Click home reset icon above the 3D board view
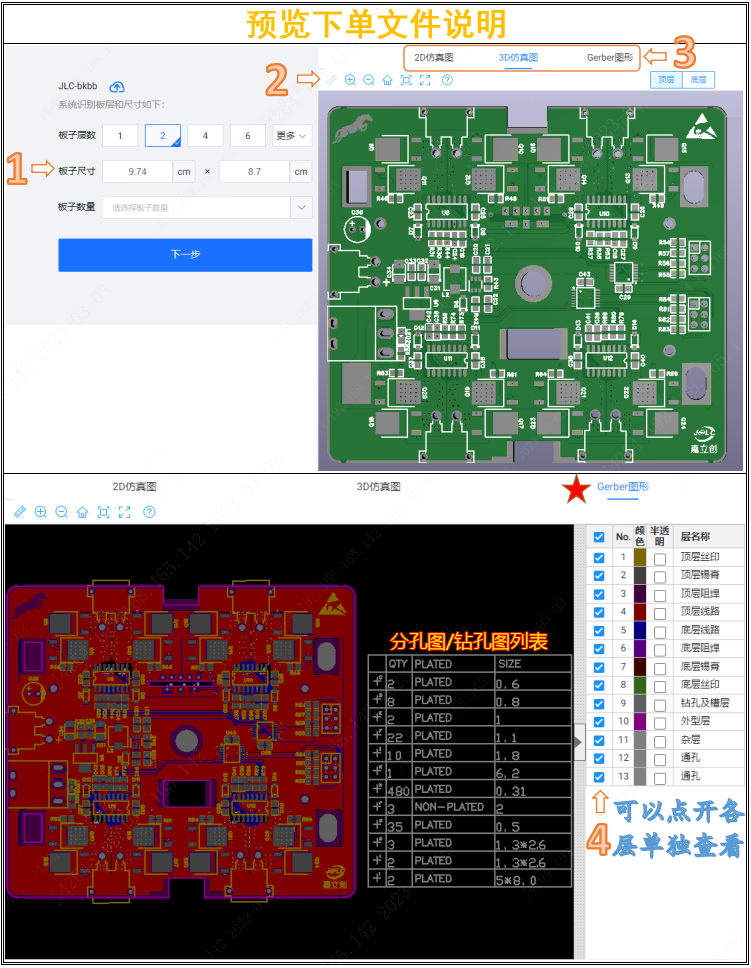The image size is (751, 968). [387, 80]
